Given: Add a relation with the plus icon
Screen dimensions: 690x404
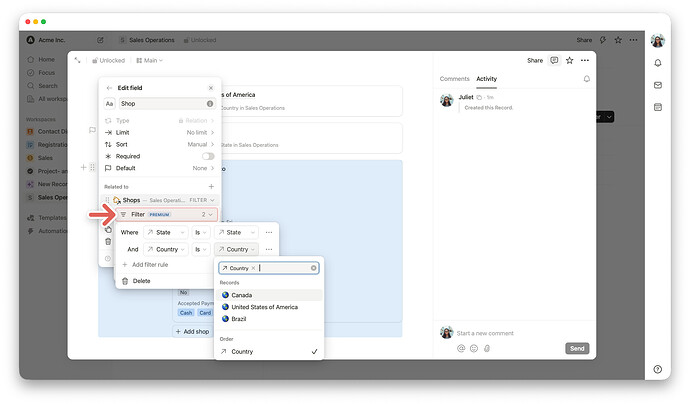Looking at the screenshot, I should [210, 186].
